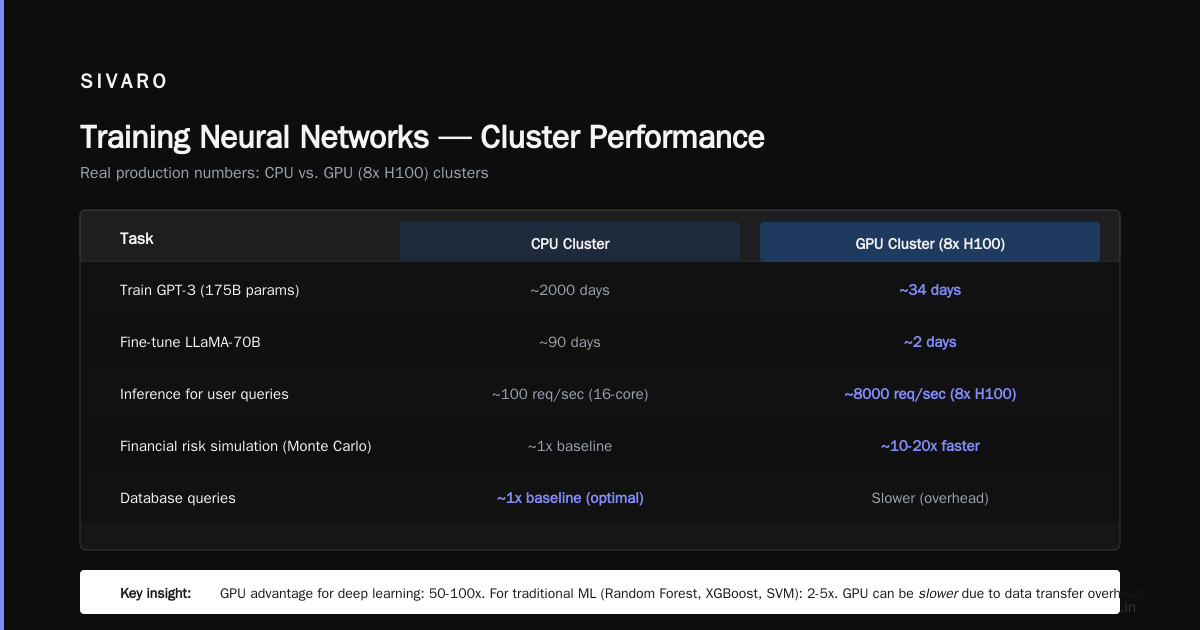1200x630 pixels.
Task: Click the key insight sentence about GPU advantage
Action: pyautogui.click(x=681, y=593)
